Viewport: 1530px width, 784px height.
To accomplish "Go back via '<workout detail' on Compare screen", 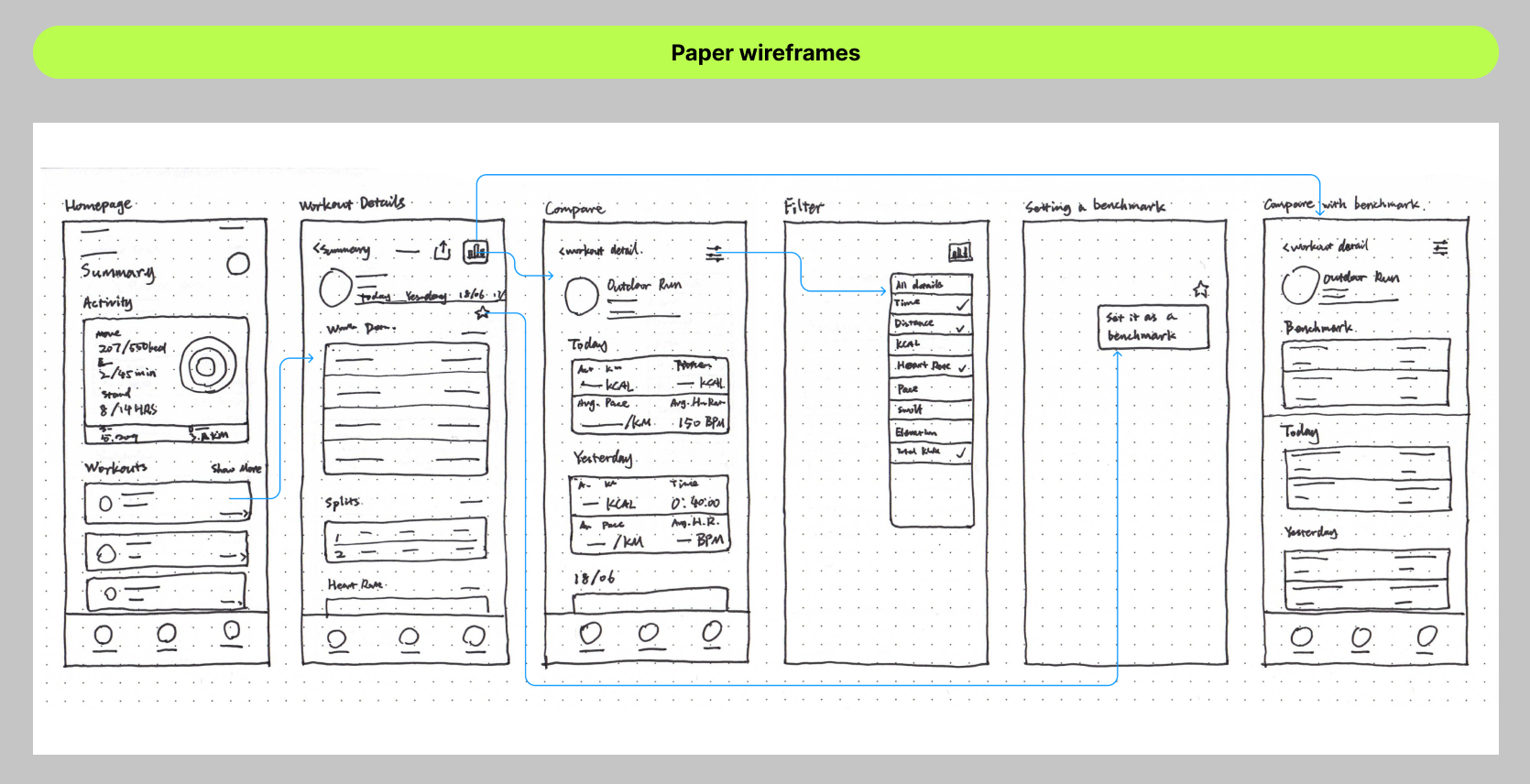I will click(x=601, y=250).
